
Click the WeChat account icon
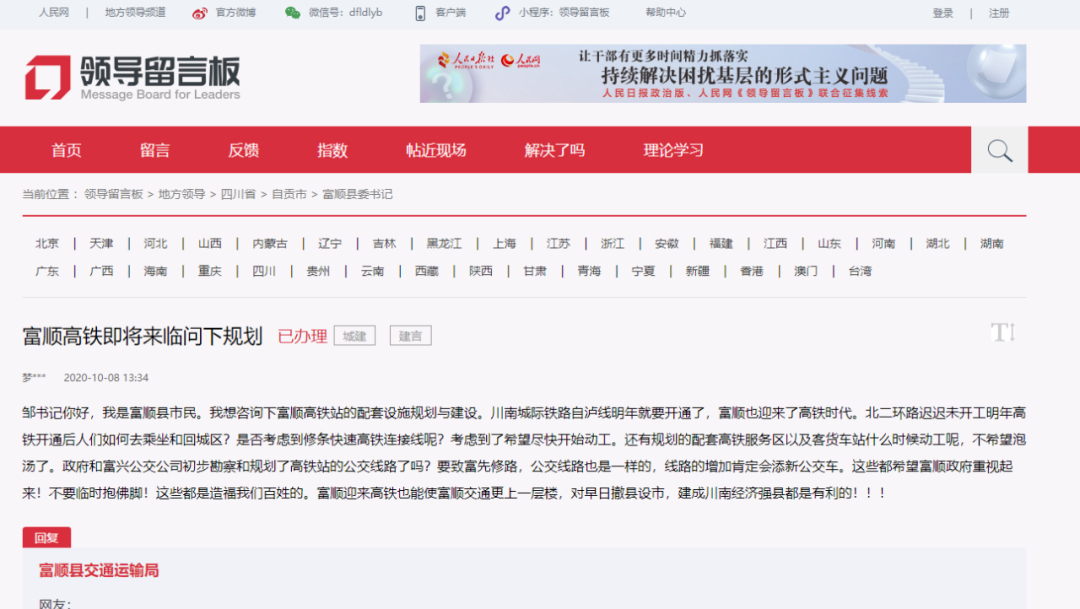[x=292, y=13]
